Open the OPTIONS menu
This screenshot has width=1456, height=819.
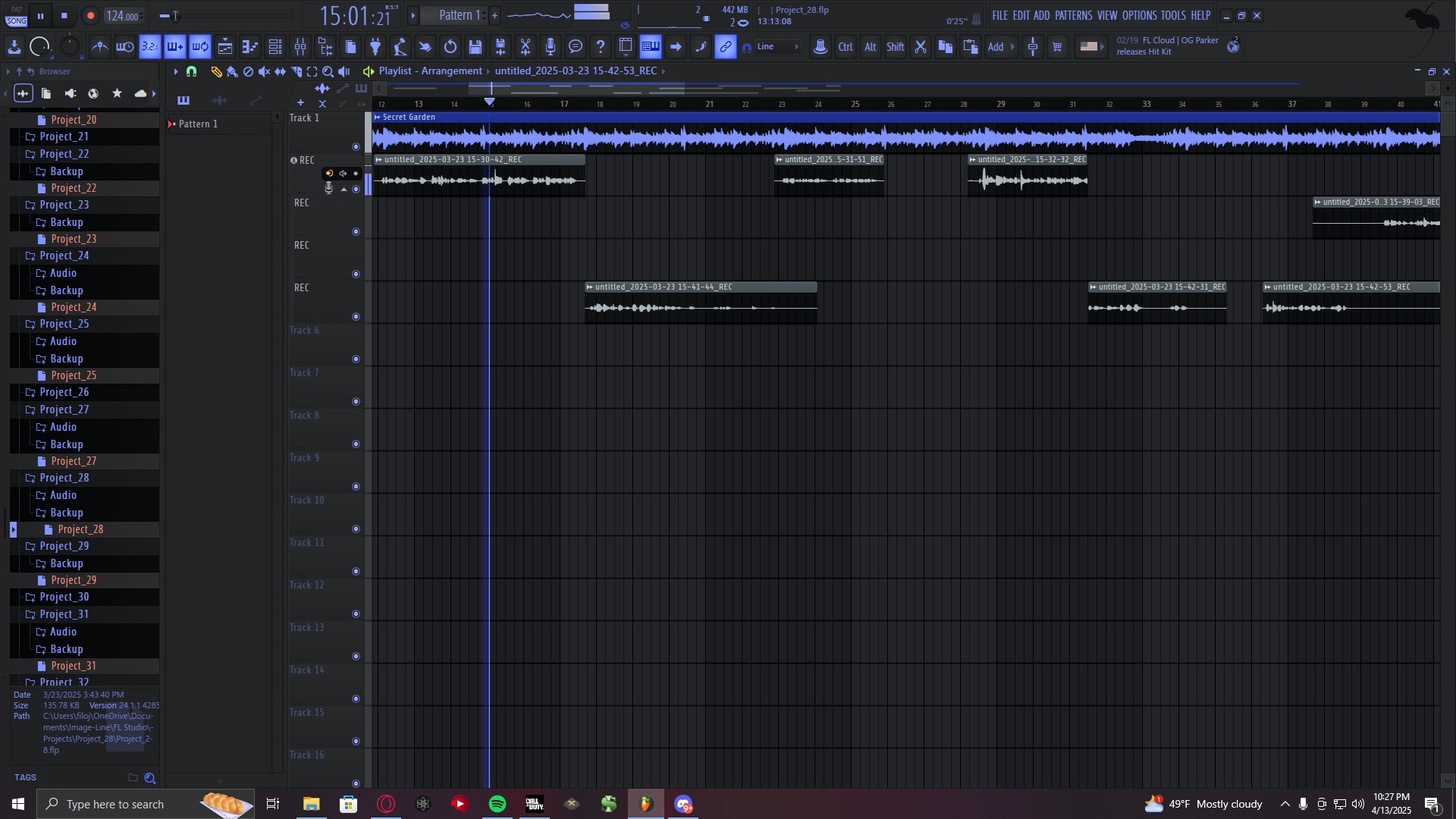click(x=1139, y=15)
